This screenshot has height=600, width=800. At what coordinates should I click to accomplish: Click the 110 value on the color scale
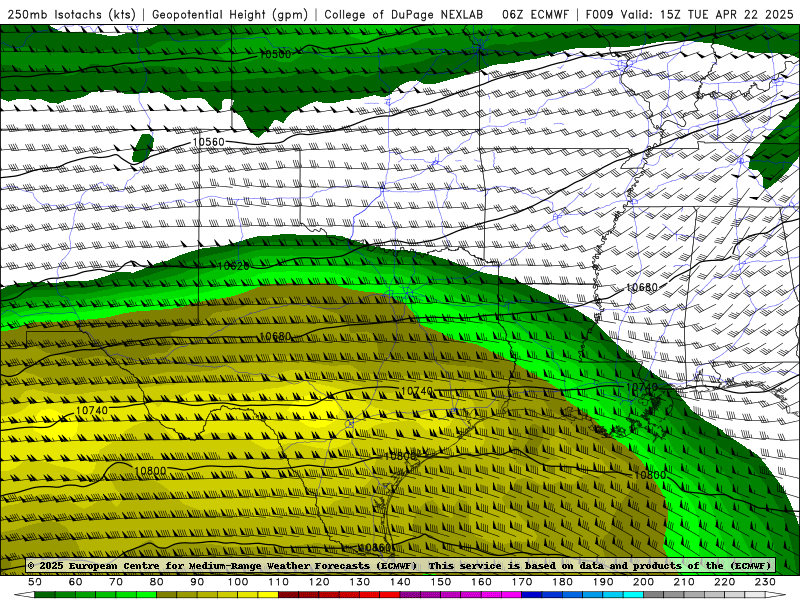coord(279,582)
